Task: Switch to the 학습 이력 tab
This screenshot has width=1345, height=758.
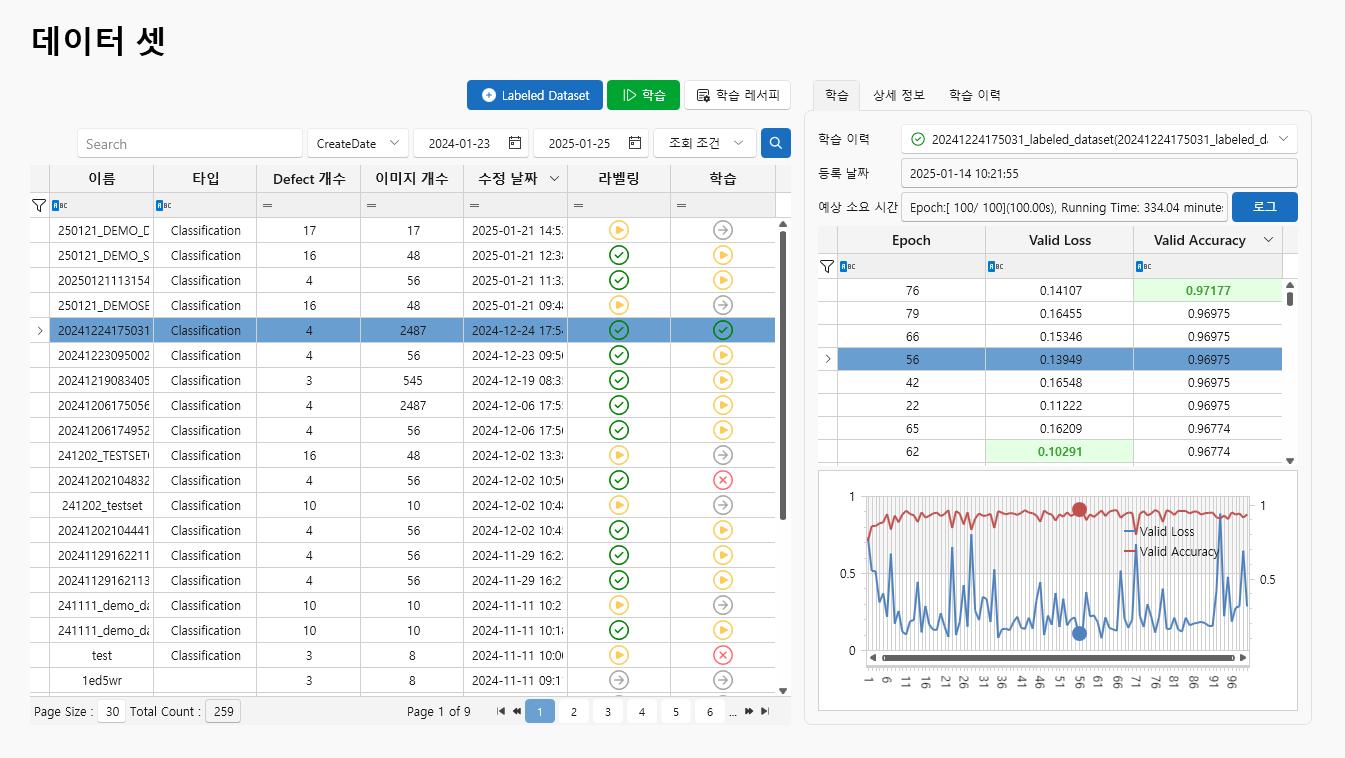Action: [974, 95]
